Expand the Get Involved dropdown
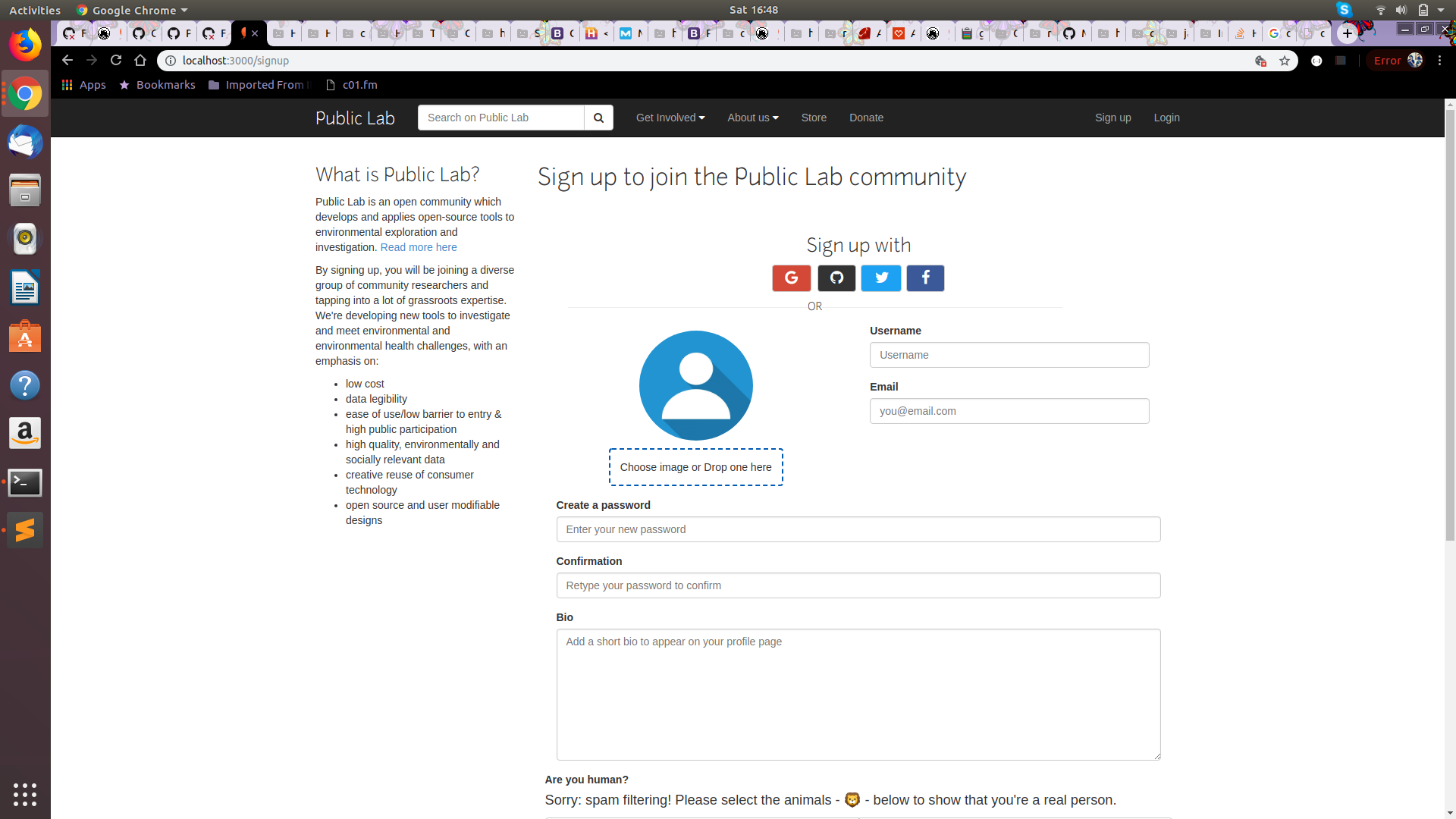The width and height of the screenshot is (1456, 819). (670, 118)
